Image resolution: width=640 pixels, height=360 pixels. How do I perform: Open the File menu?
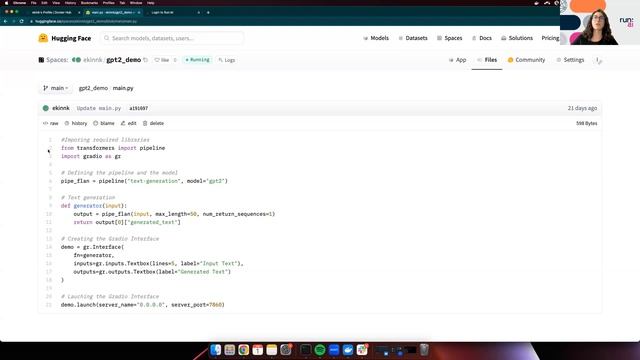[x=33, y=3]
